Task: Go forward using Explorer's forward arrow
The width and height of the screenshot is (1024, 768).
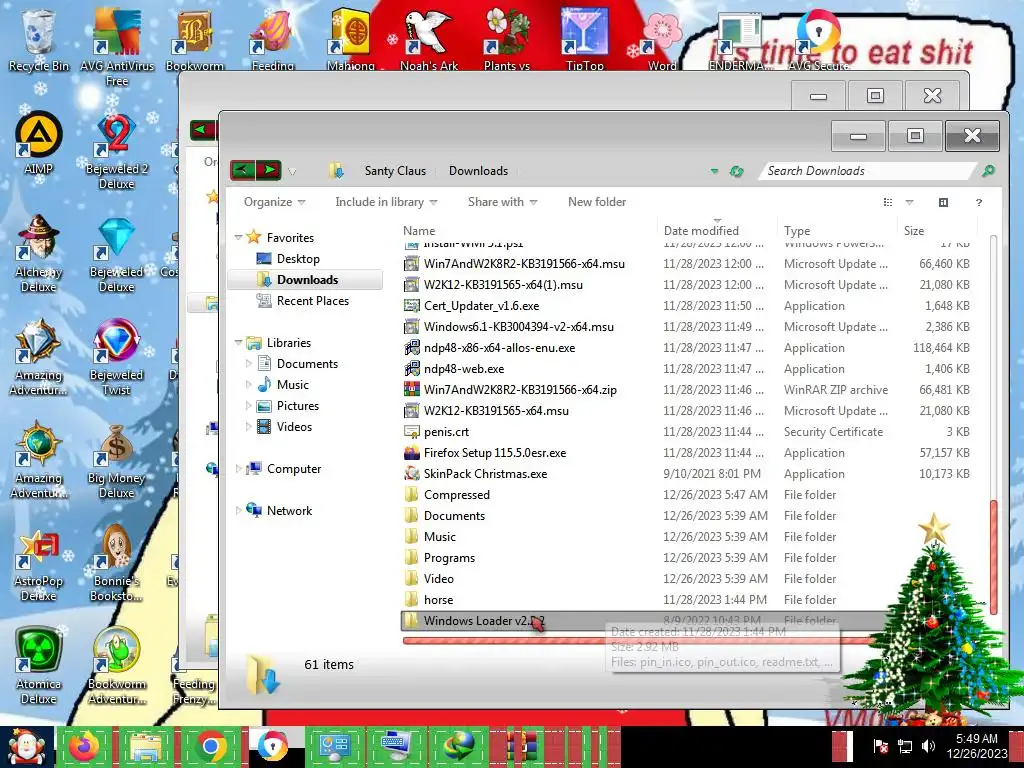Action: click(268, 170)
